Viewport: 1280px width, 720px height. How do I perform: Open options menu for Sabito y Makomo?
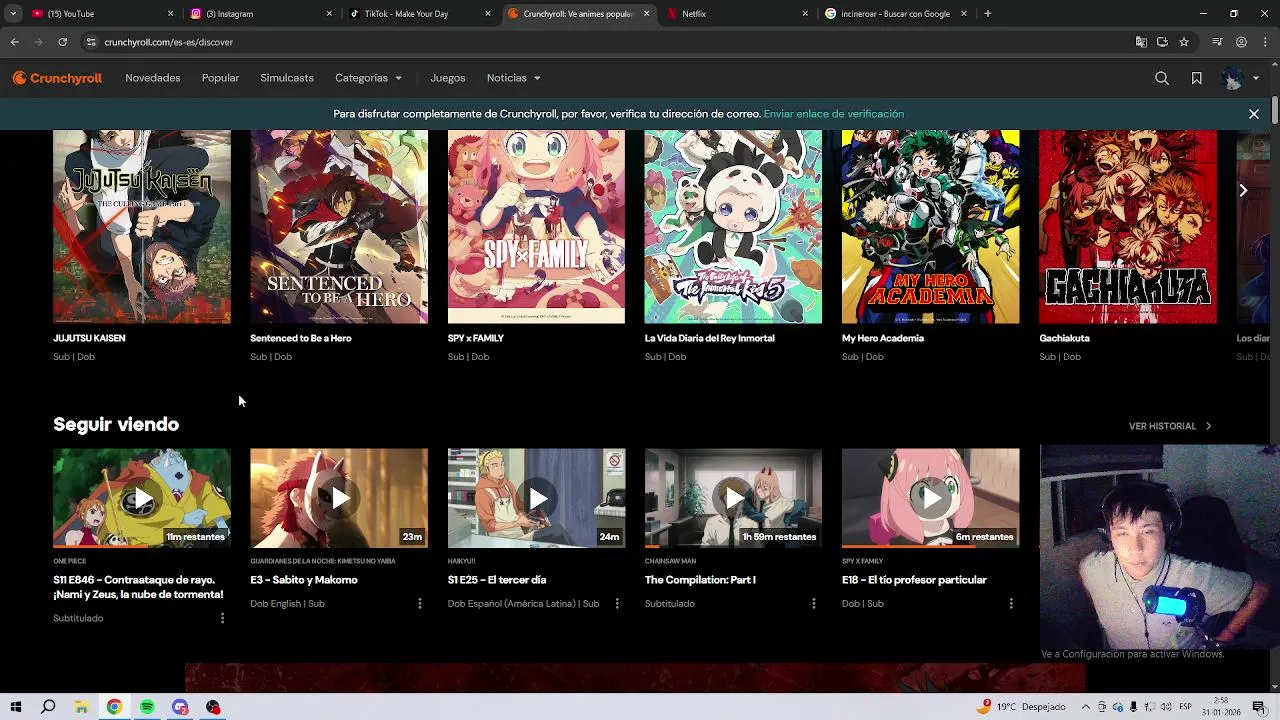(419, 604)
